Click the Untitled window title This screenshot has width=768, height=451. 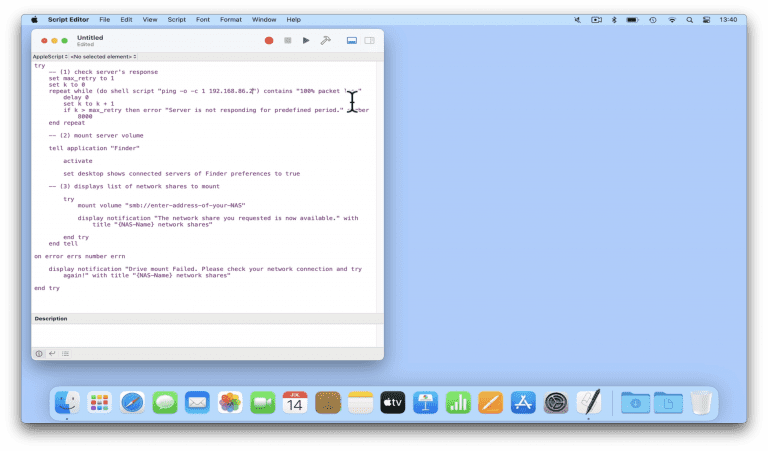(90, 38)
